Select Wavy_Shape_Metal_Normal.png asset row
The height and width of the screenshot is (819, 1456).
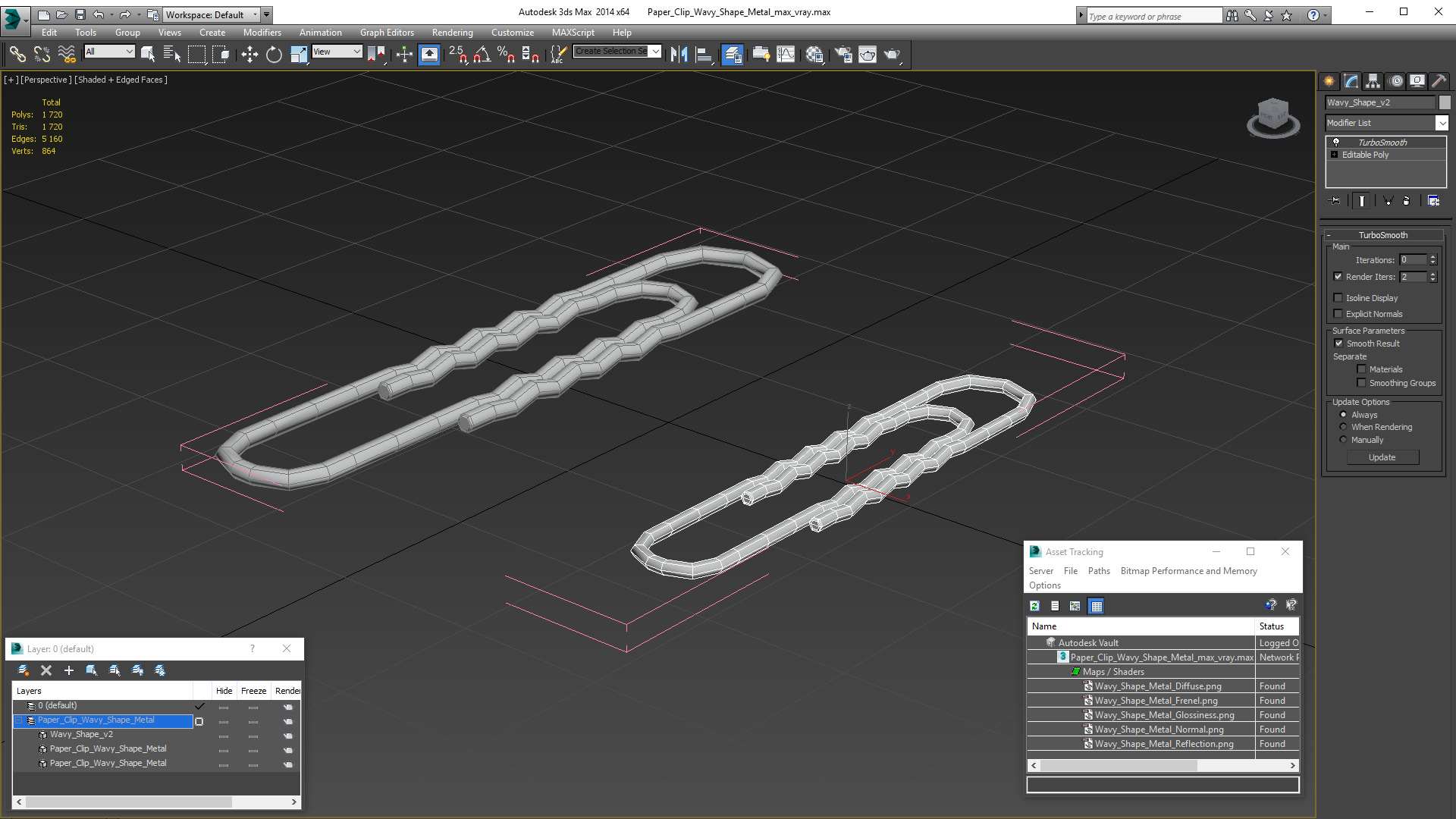tap(1159, 730)
